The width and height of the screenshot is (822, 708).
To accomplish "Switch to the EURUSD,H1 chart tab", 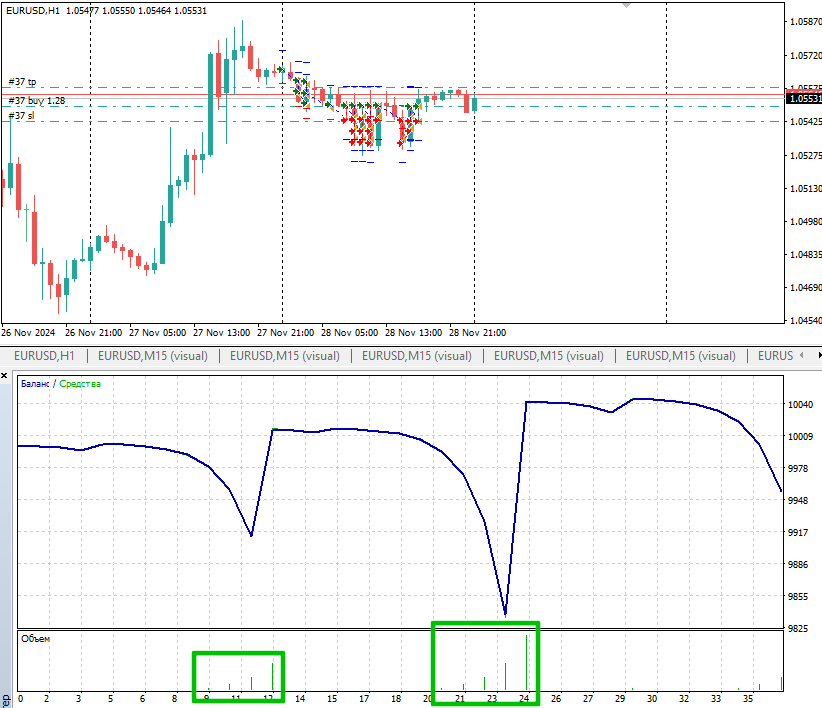I will pos(44,356).
